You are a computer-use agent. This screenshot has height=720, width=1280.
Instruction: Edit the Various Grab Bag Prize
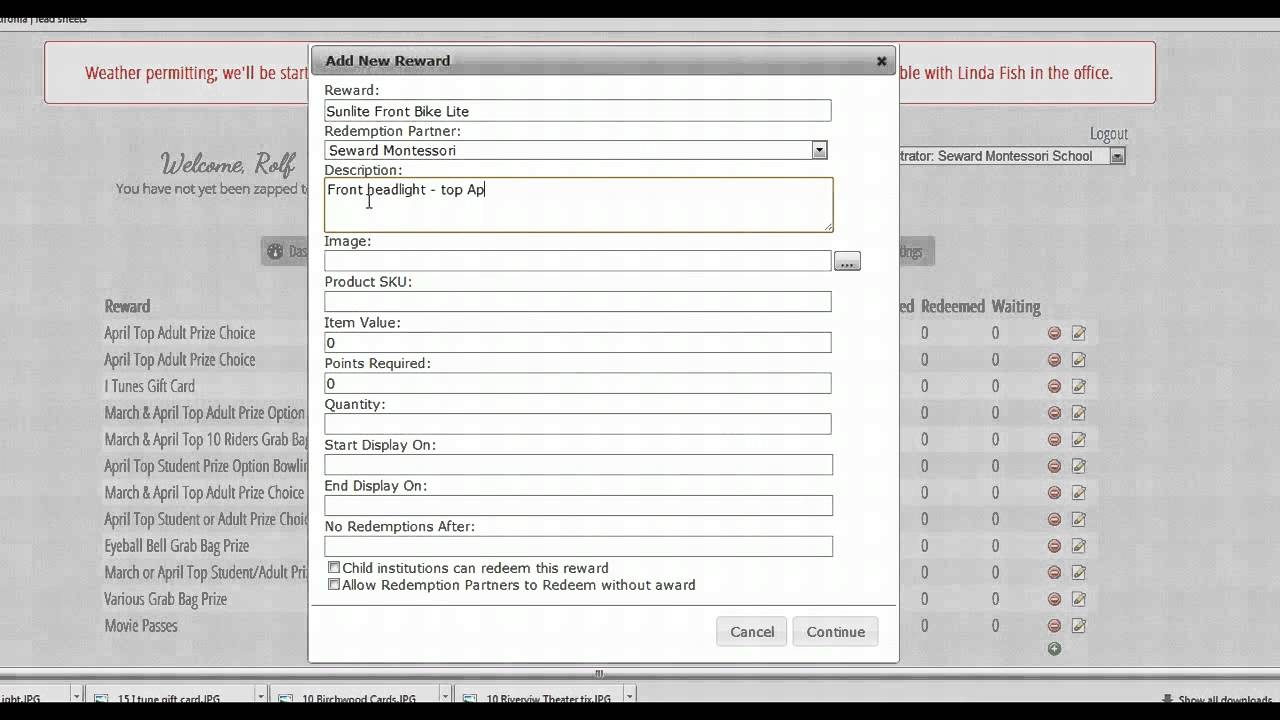[x=1079, y=599]
